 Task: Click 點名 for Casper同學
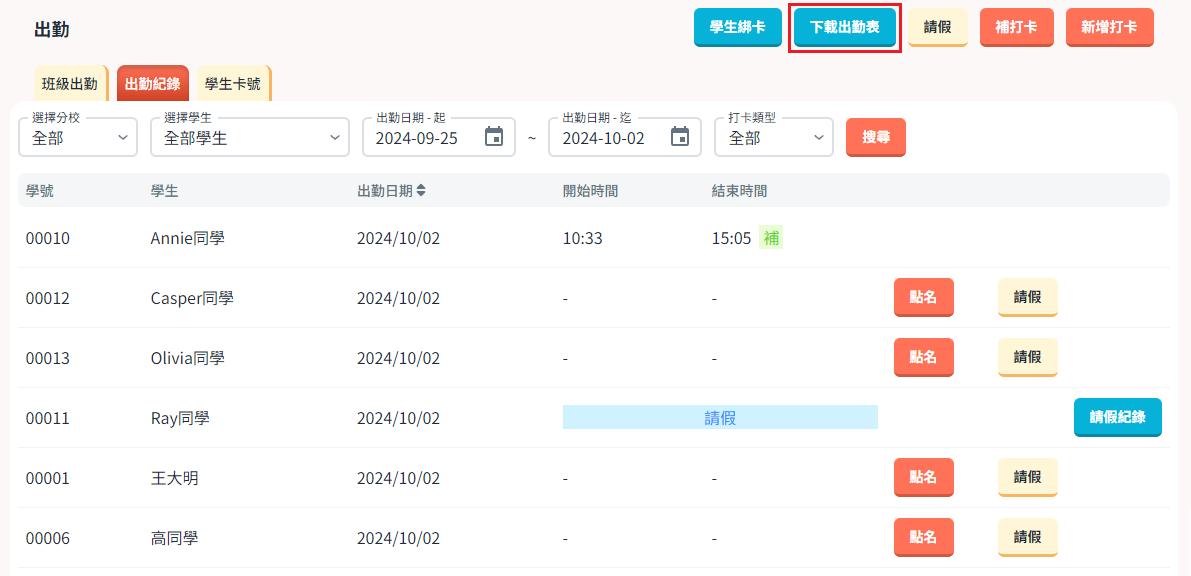924,298
